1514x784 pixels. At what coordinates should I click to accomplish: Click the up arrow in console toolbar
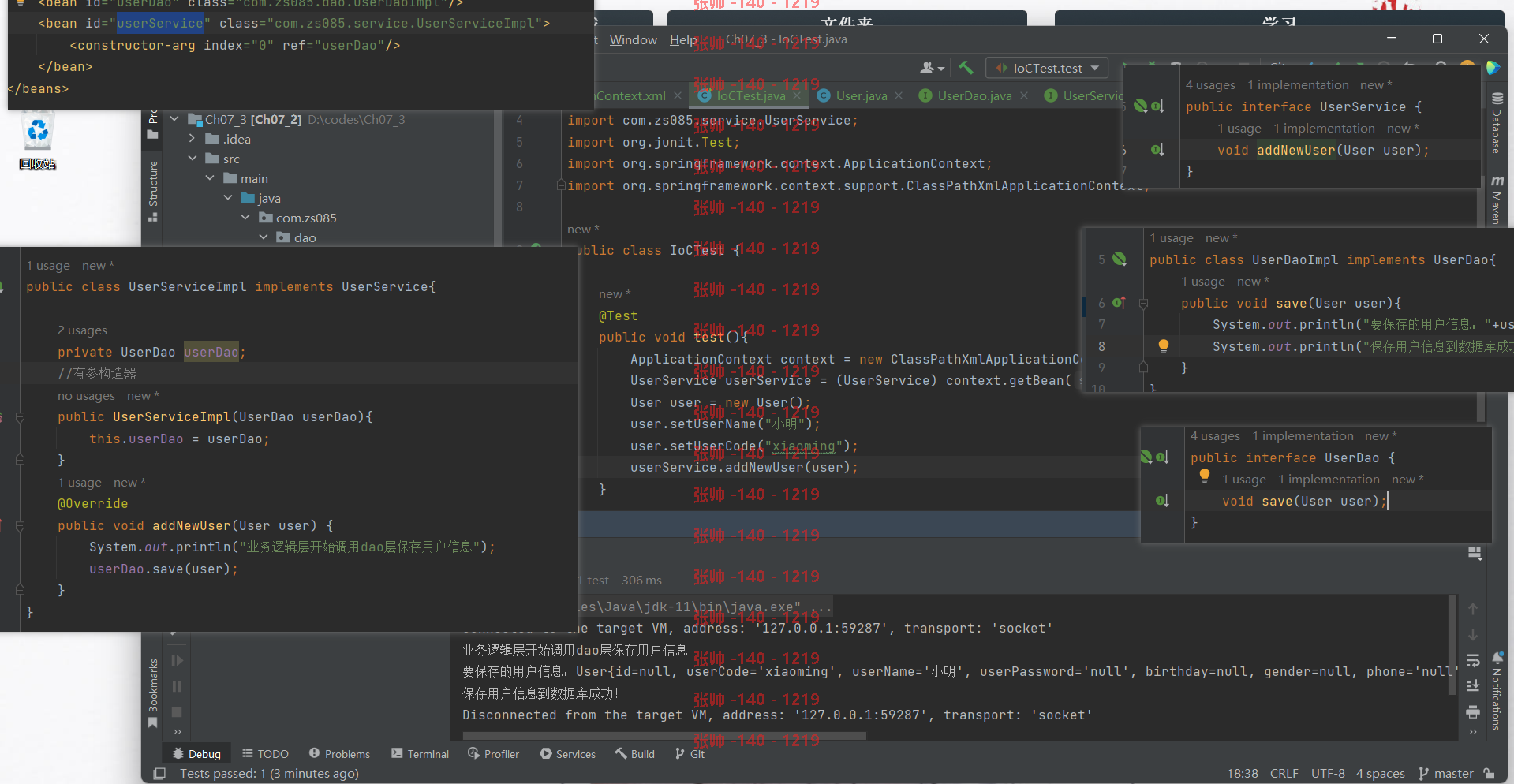(1472, 609)
